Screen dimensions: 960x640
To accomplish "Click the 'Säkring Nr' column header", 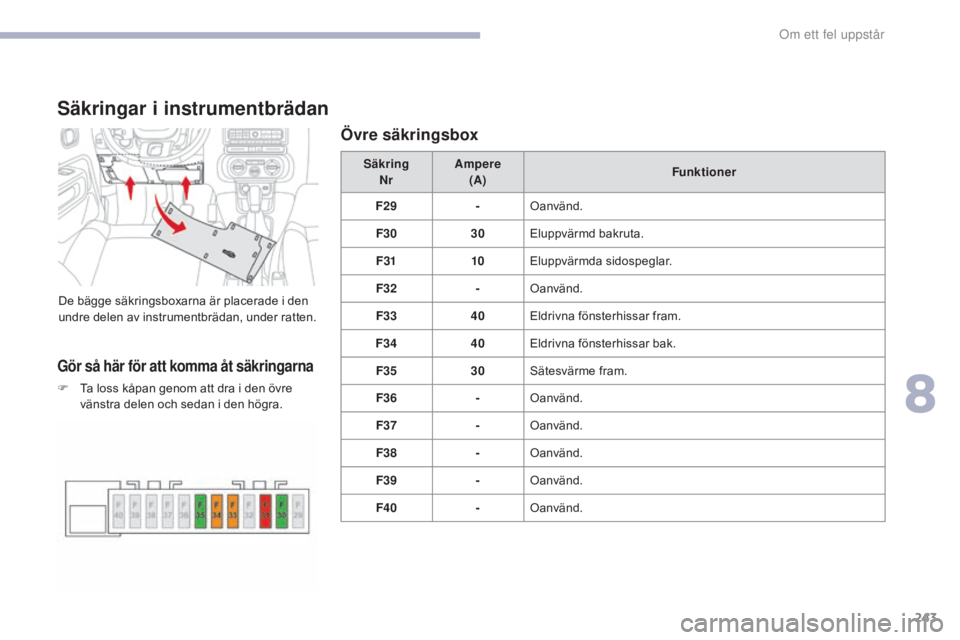I will (x=386, y=172).
